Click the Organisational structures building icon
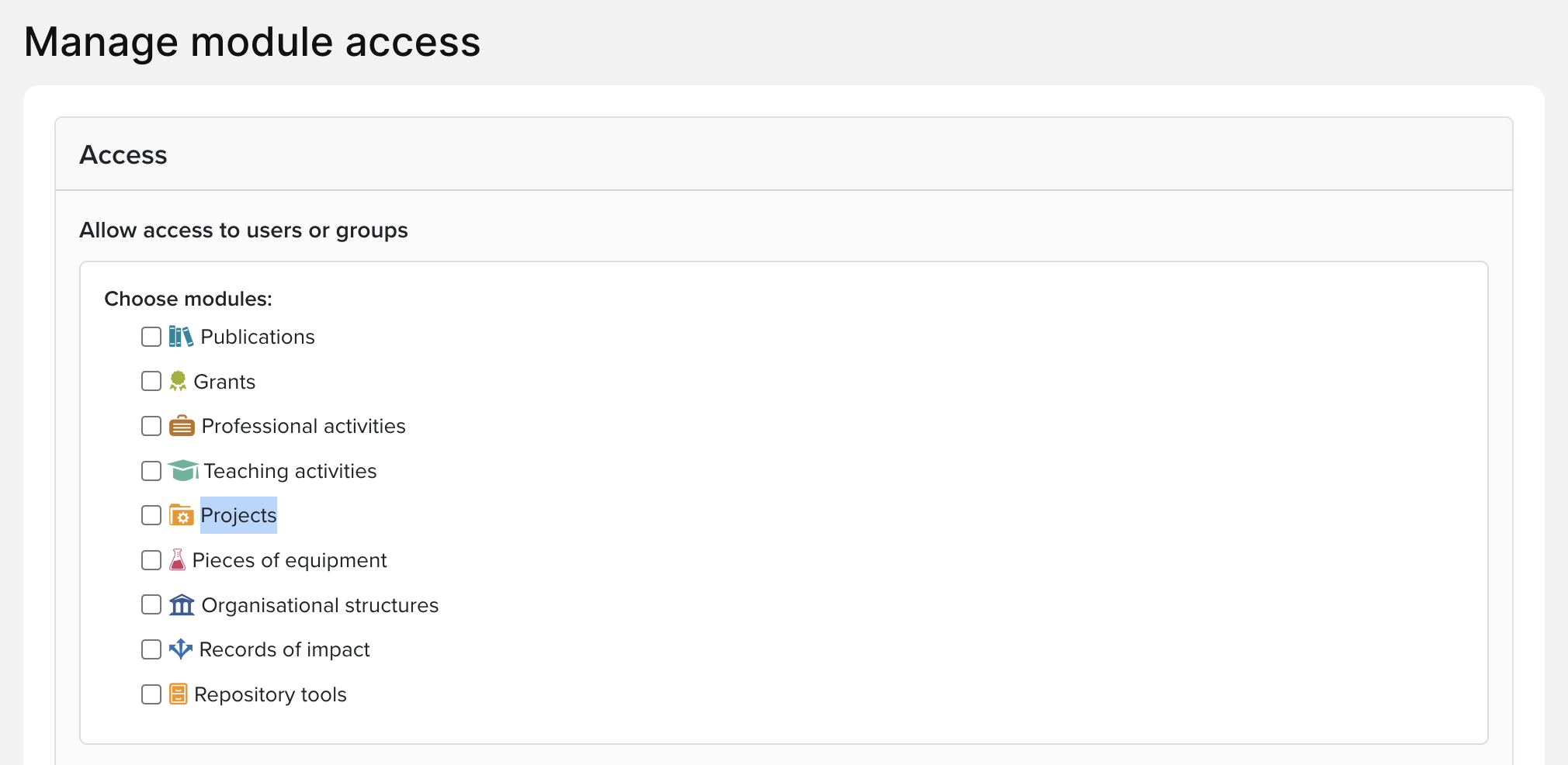 [x=182, y=604]
